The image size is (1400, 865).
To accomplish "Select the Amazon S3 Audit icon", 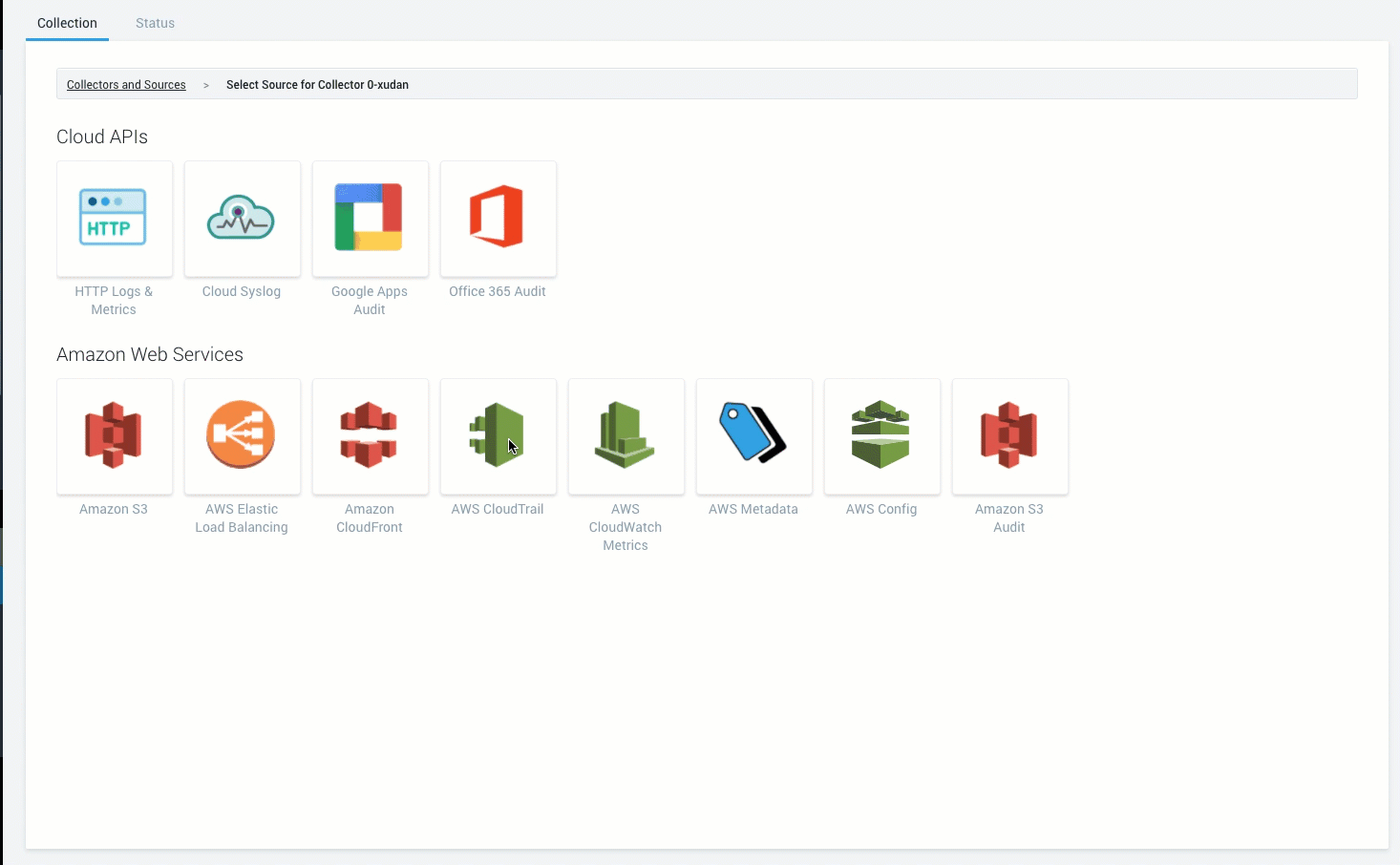I will click(x=1009, y=436).
